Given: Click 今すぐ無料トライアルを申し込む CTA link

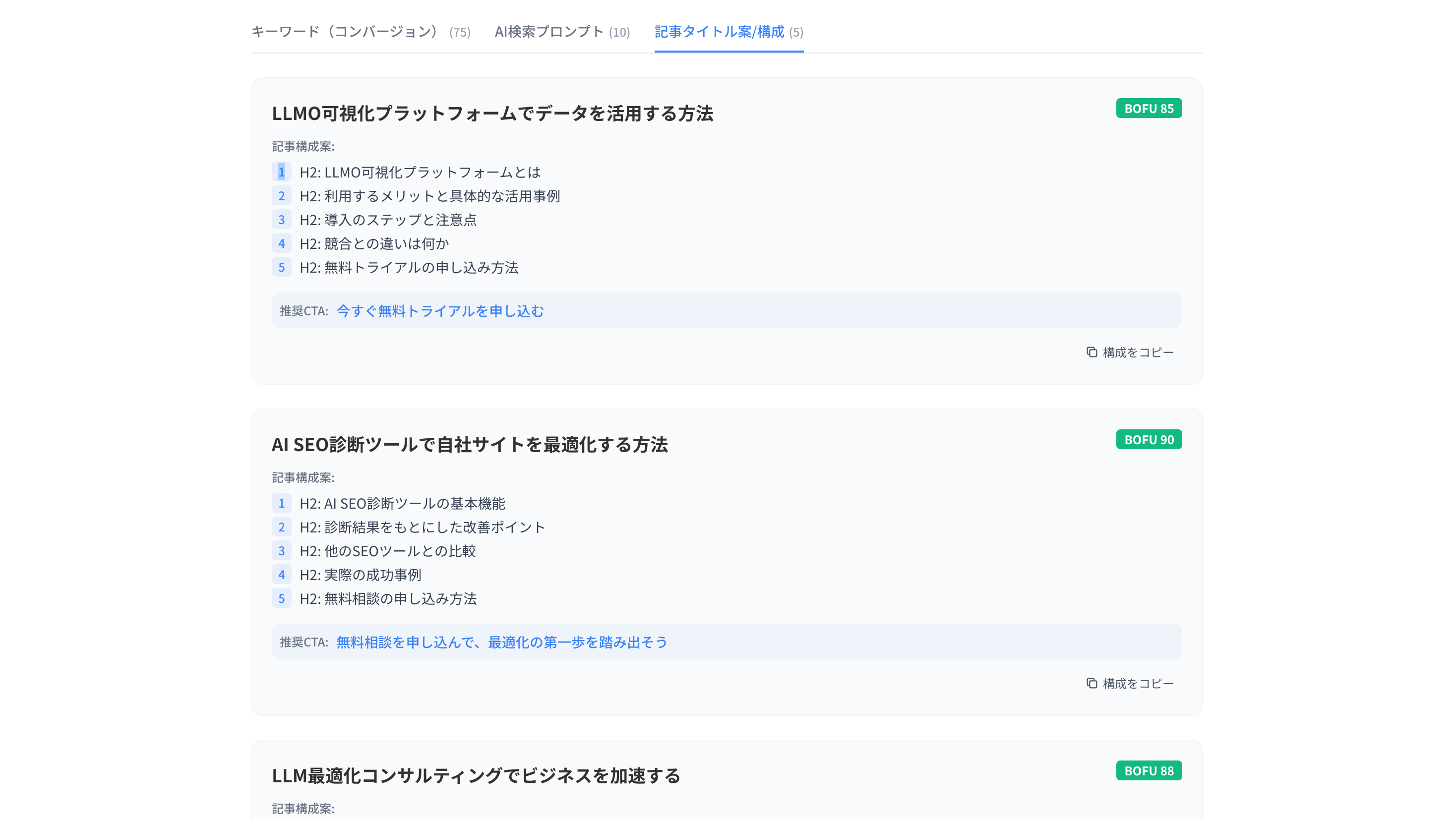Looking at the screenshot, I should [x=440, y=311].
